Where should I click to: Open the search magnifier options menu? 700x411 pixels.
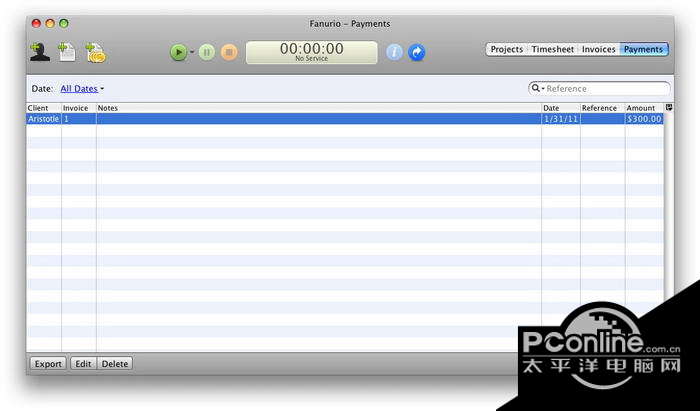pyautogui.click(x=538, y=88)
